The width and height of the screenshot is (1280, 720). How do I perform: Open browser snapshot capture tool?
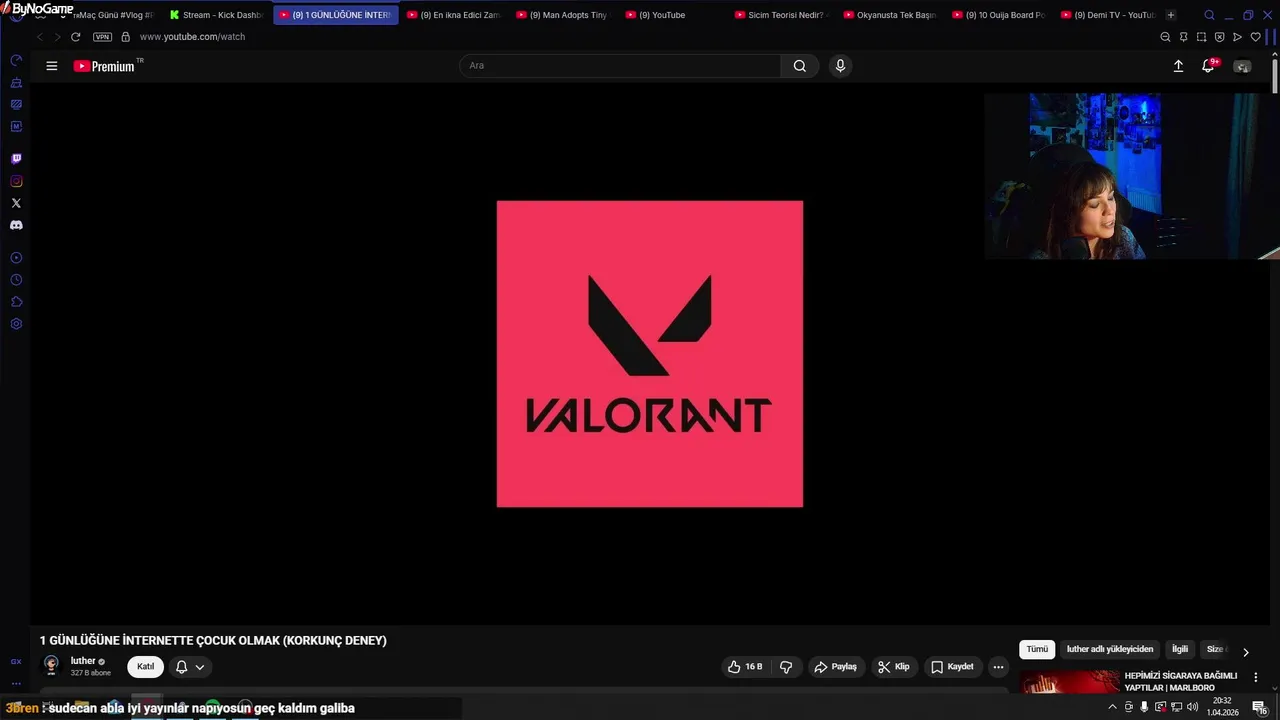click(x=1201, y=37)
